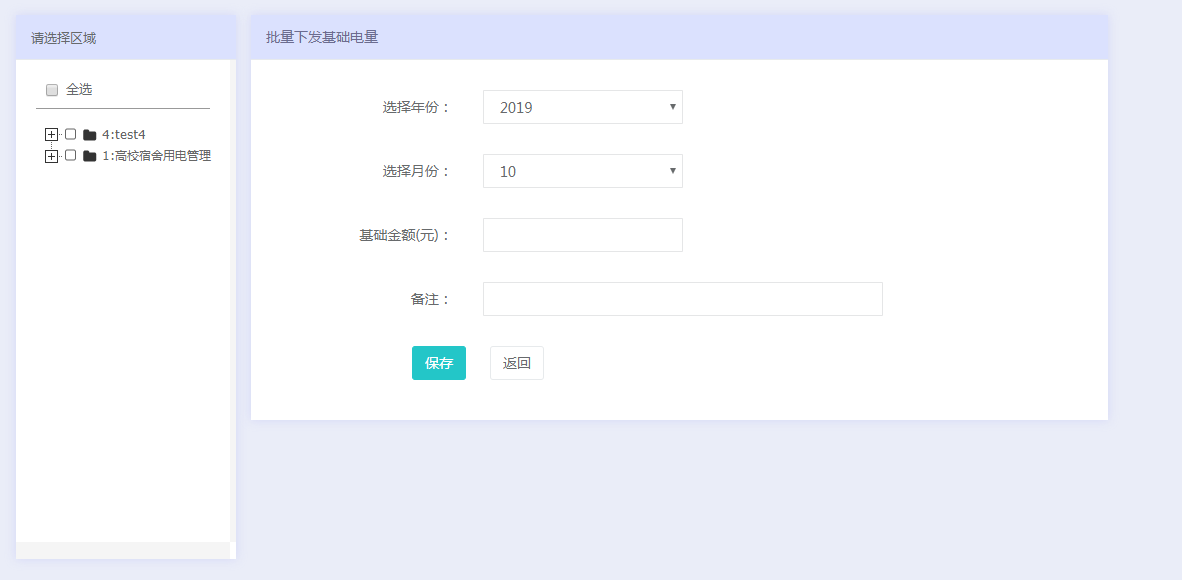Click into the 备注 remarks field
This screenshot has width=1182, height=580.
(682, 299)
